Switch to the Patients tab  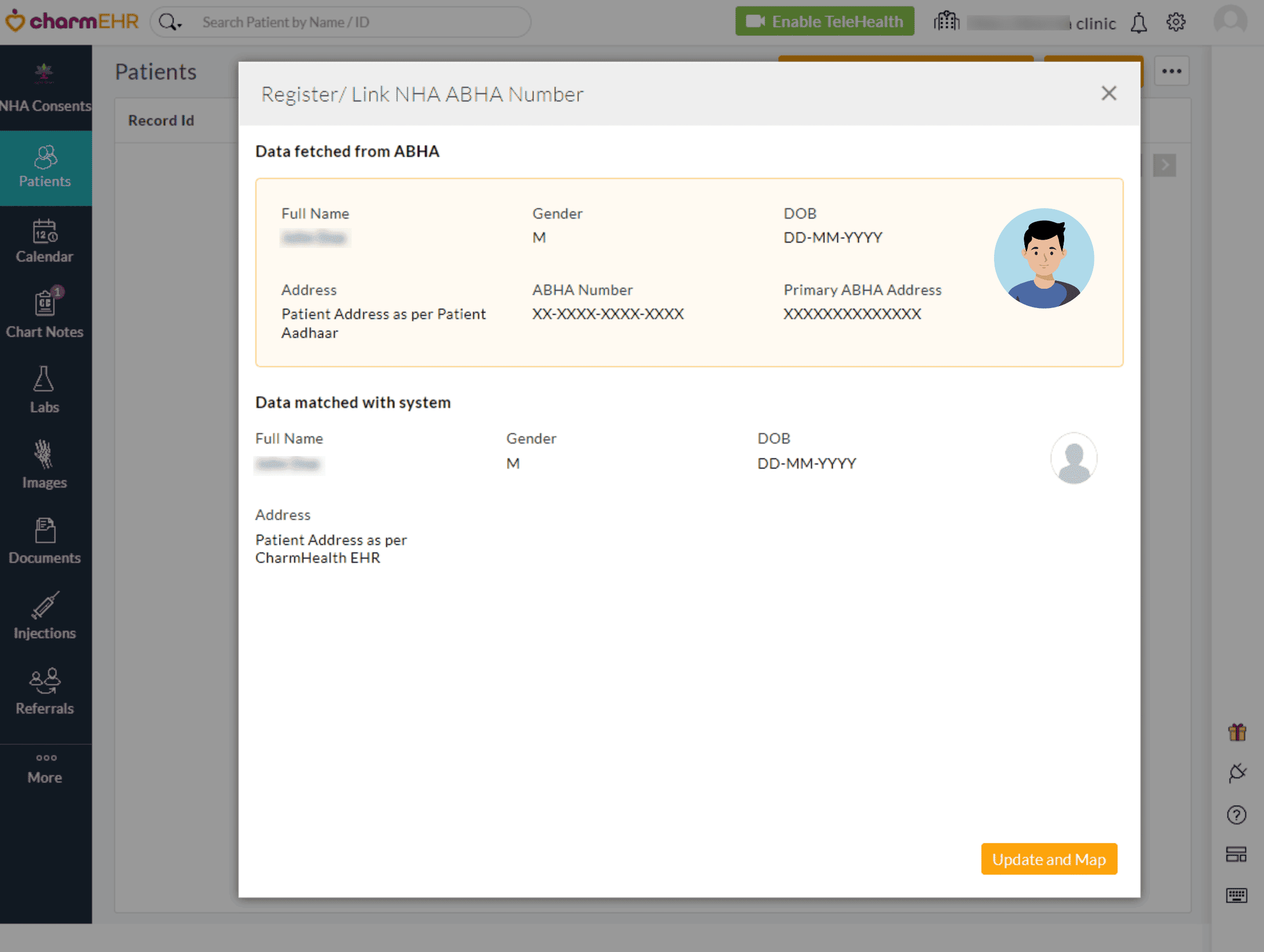[x=44, y=167]
